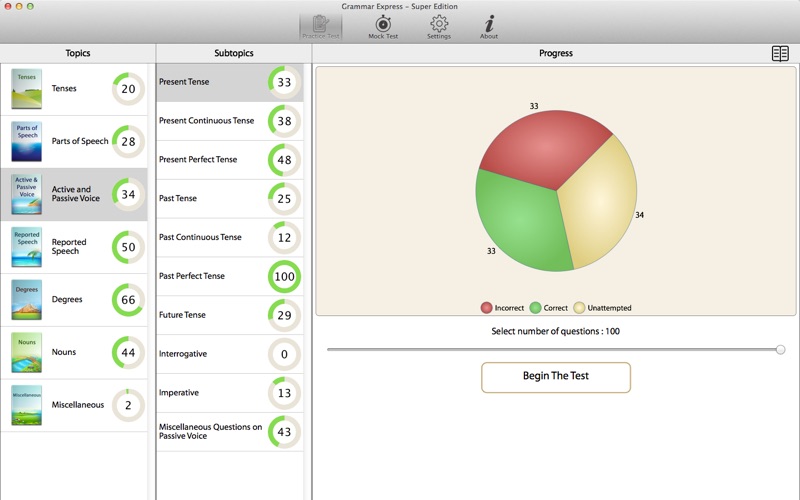
Task: Click the Begin The Test button
Action: (x=556, y=377)
